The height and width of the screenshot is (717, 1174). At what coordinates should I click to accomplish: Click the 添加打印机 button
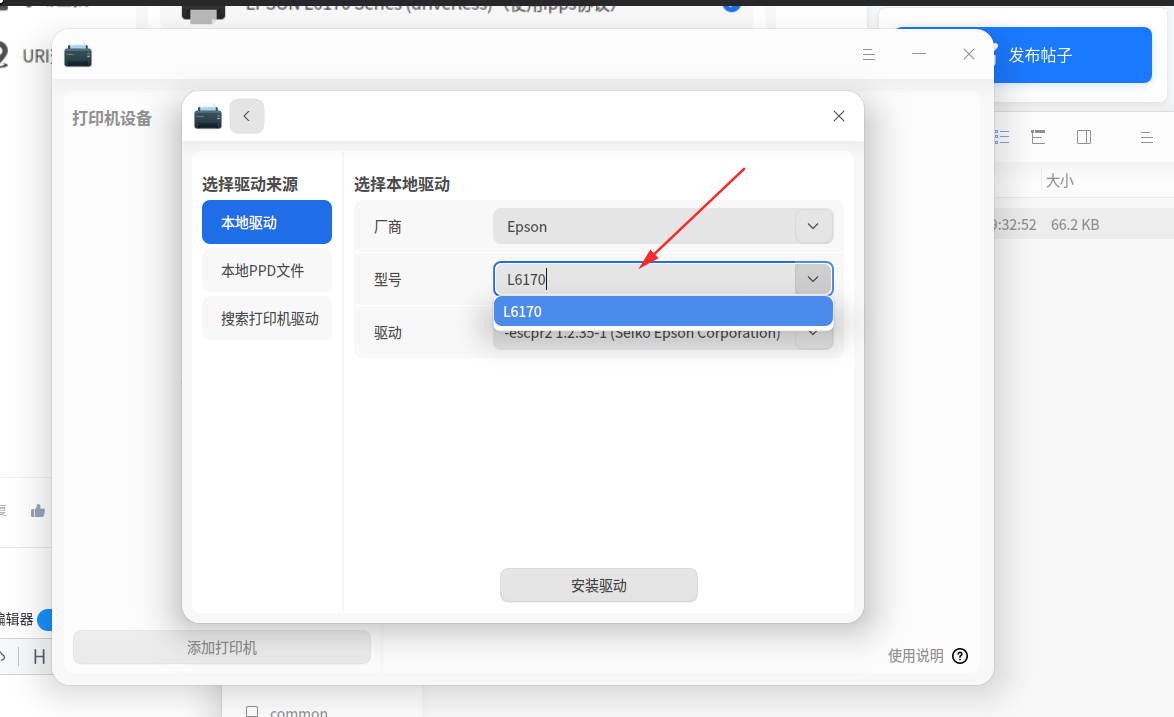click(222, 647)
